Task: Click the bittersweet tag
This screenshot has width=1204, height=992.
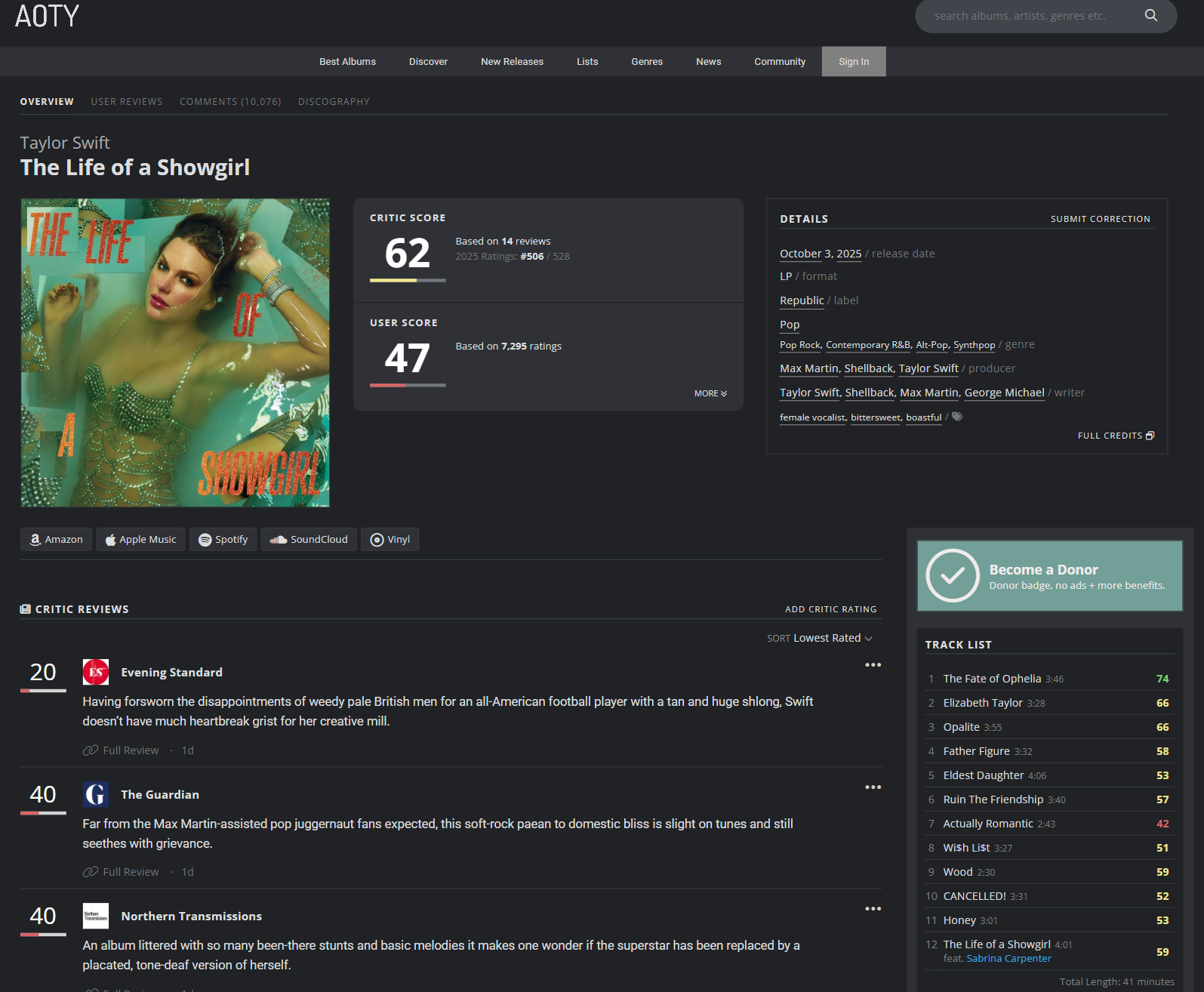Action: (x=876, y=417)
